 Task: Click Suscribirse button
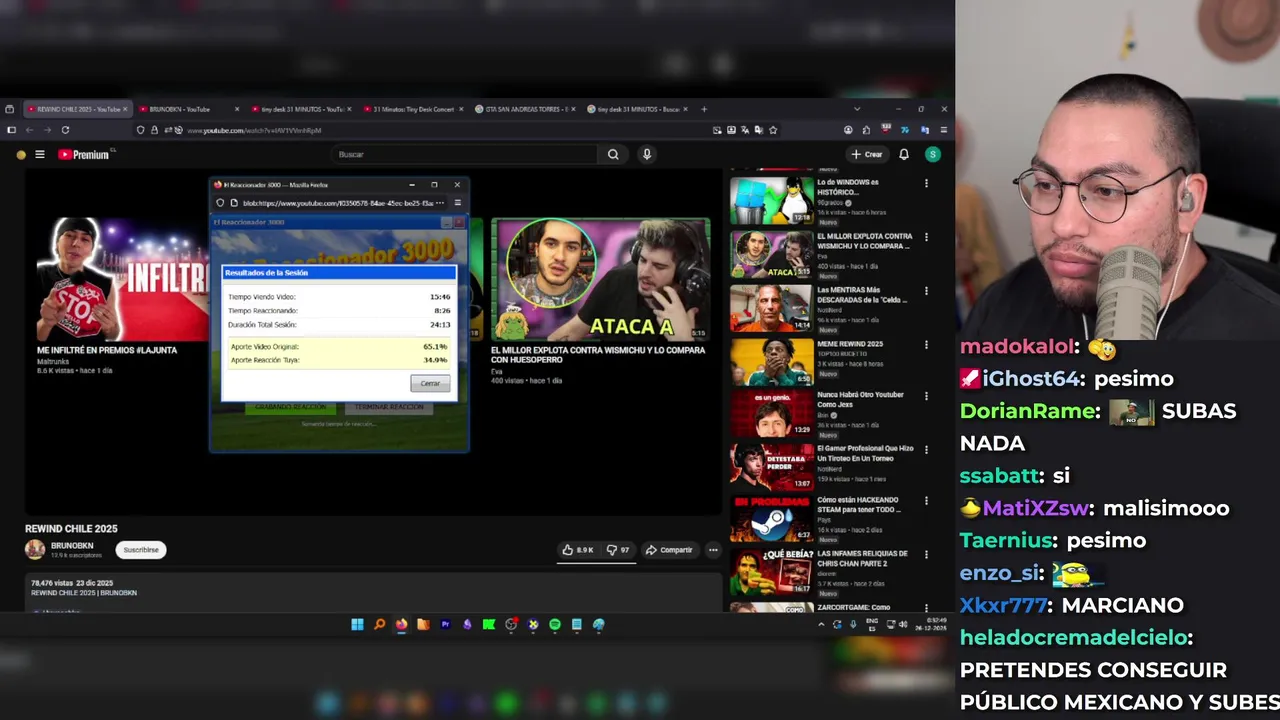coord(141,550)
